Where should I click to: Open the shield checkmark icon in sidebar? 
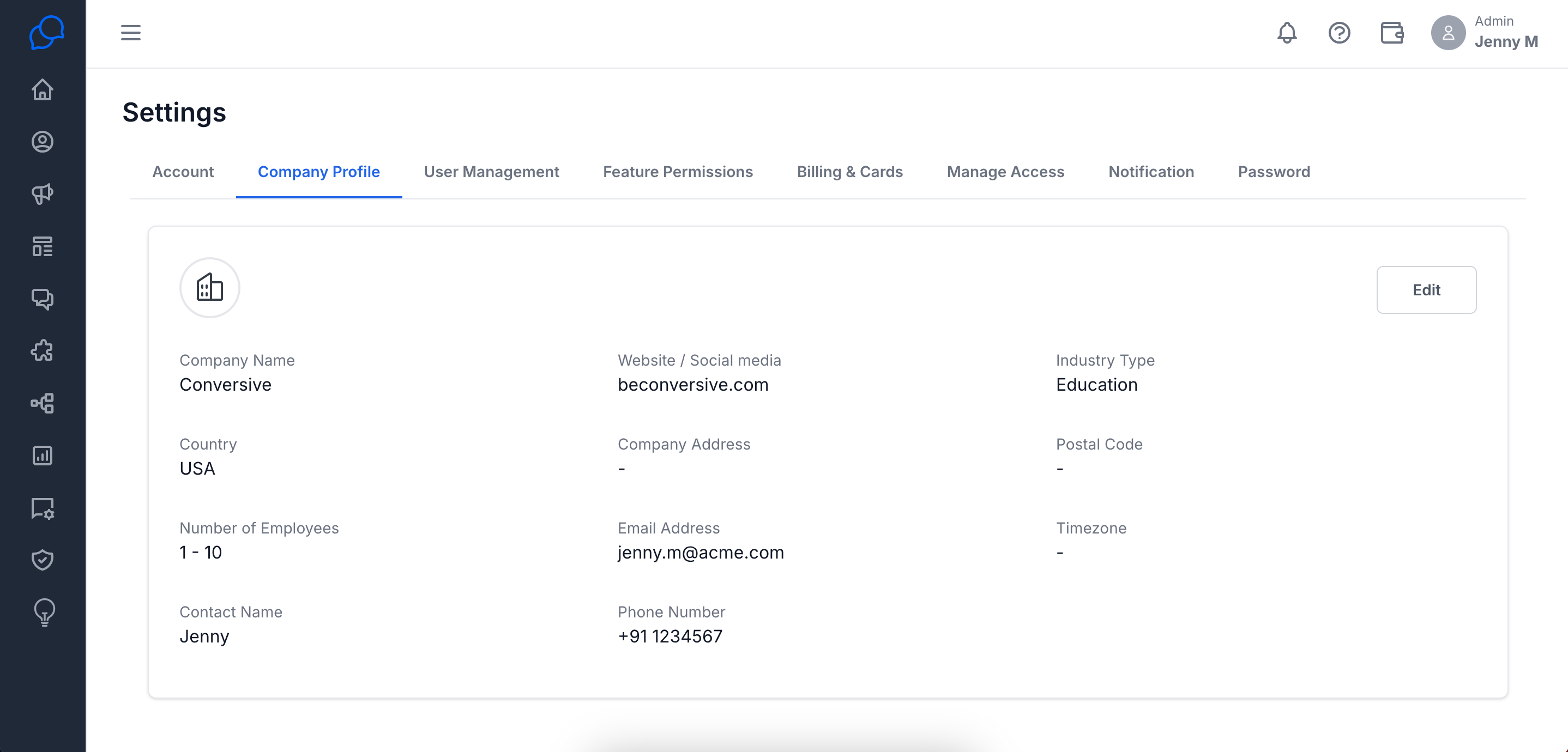coord(43,560)
